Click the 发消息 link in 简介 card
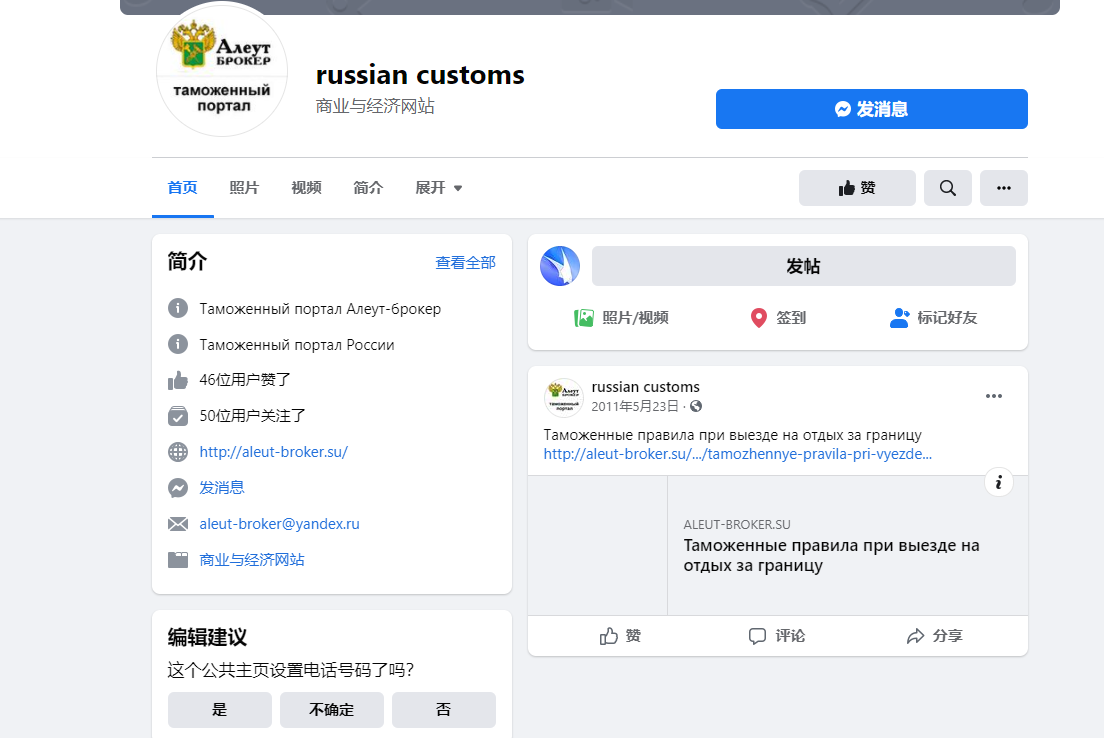This screenshot has width=1104, height=738. (222, 488)
